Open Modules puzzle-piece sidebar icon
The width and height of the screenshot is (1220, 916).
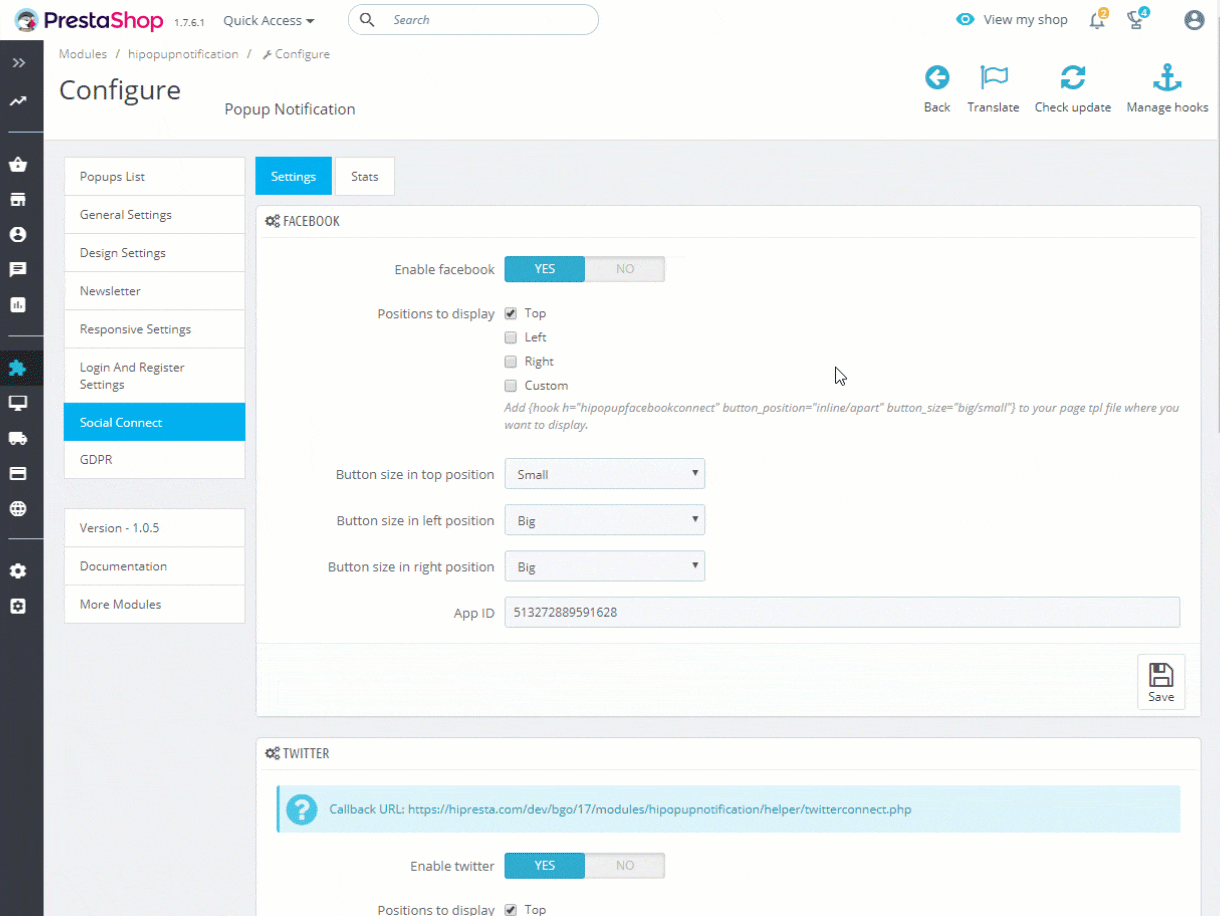(18, 368)
